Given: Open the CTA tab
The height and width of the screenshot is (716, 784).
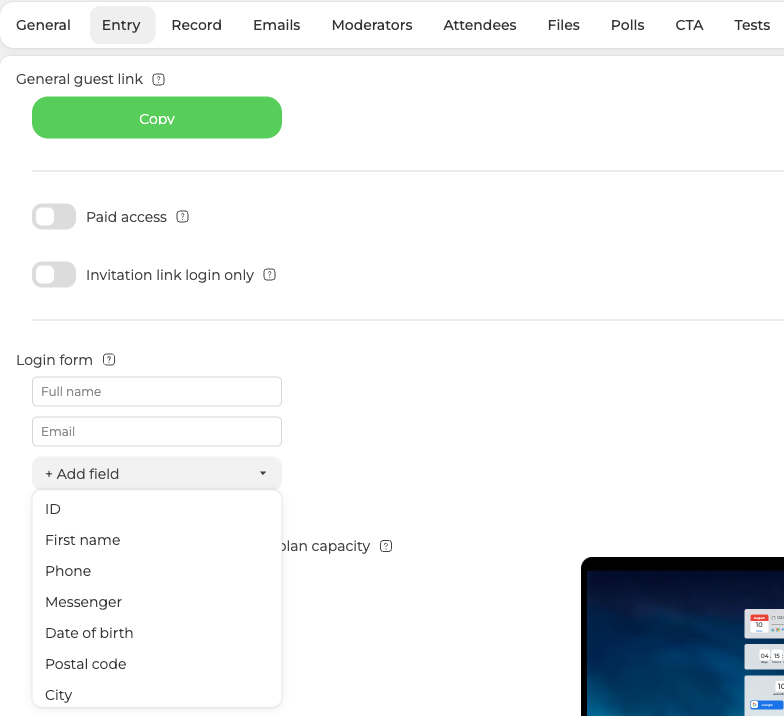Looking at the screenshot, I should click(x=689, y=25).
